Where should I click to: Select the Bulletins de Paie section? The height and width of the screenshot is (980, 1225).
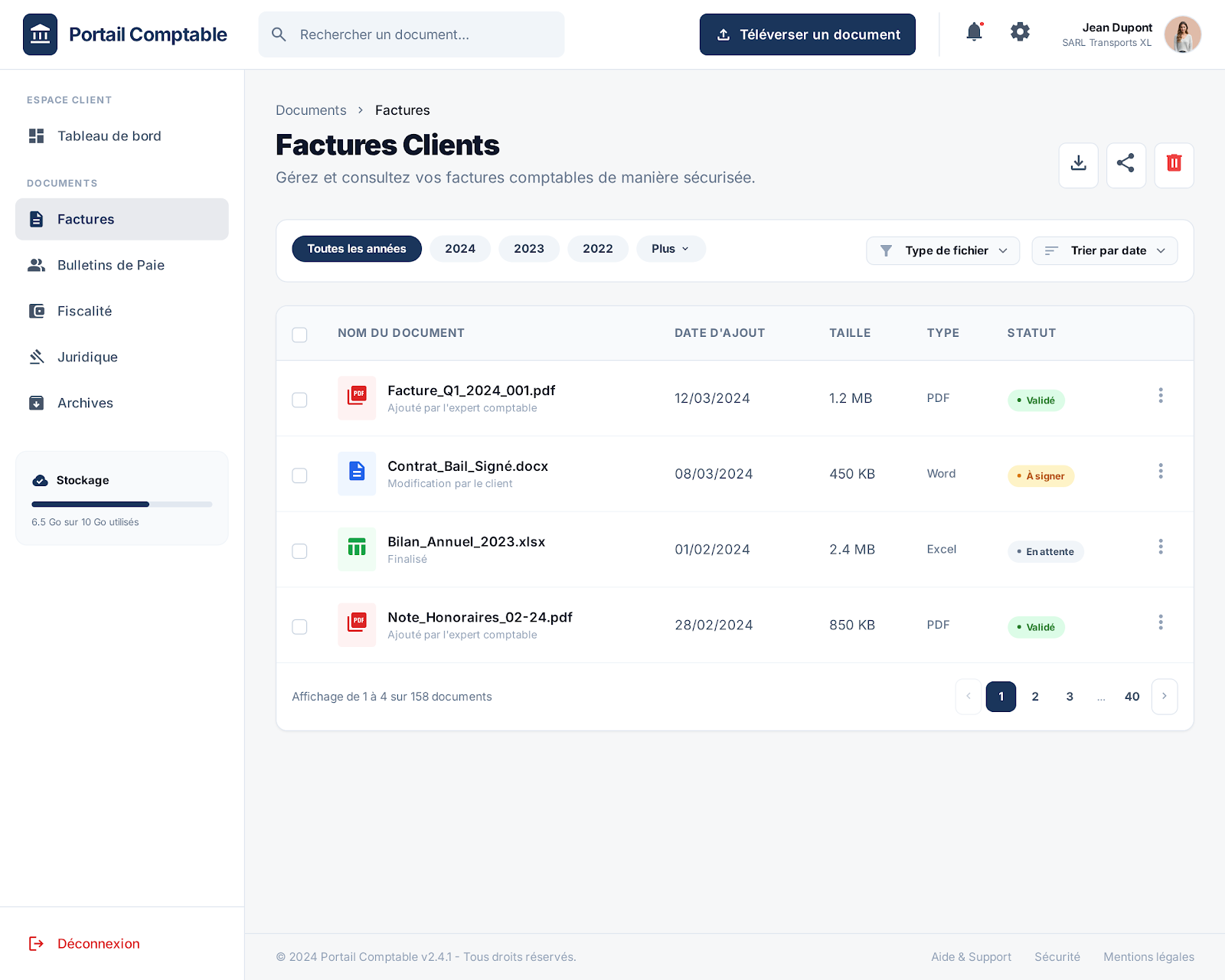[x=110, y=265]
